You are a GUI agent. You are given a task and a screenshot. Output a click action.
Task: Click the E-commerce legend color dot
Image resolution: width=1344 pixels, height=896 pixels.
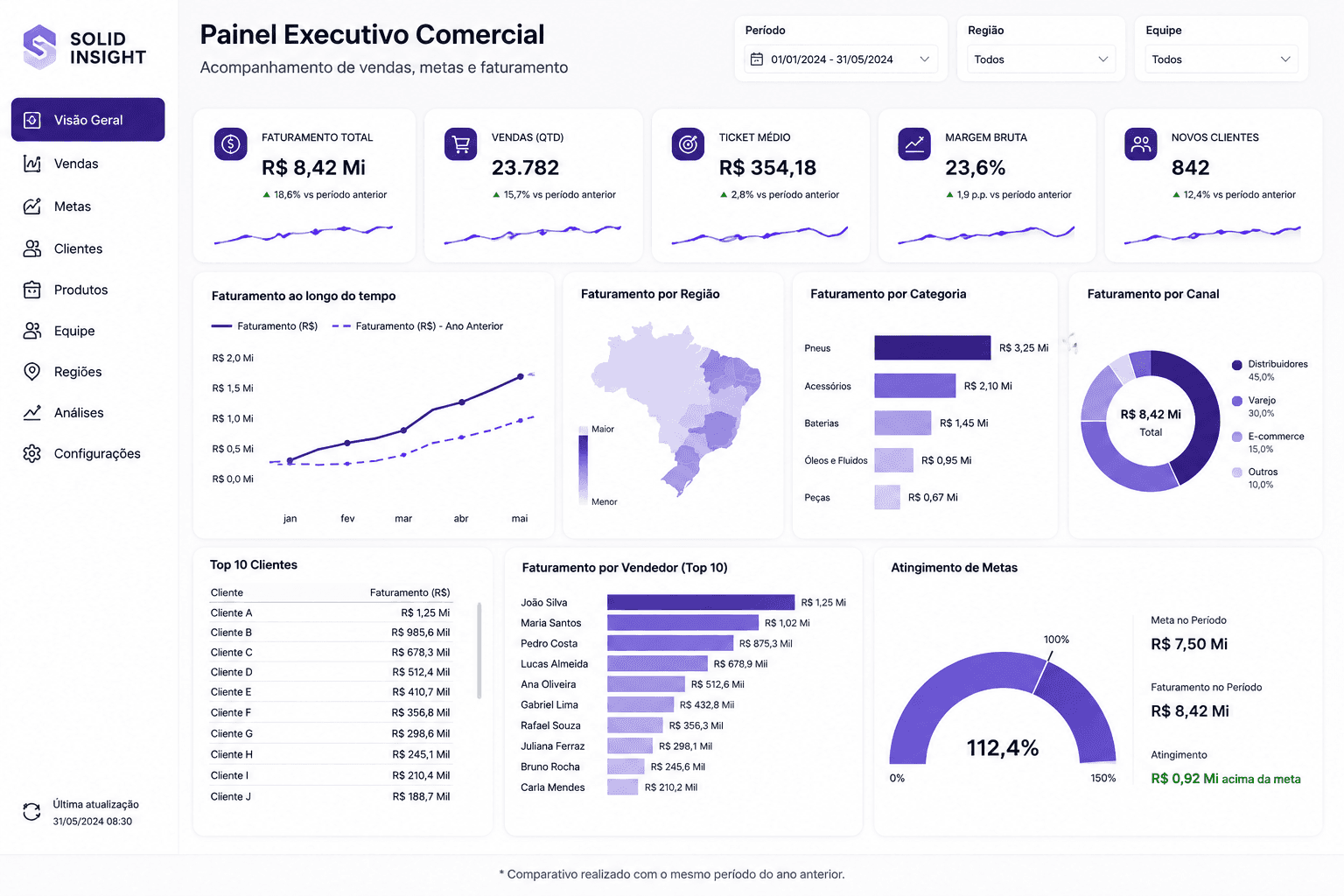pos(1237,437)
